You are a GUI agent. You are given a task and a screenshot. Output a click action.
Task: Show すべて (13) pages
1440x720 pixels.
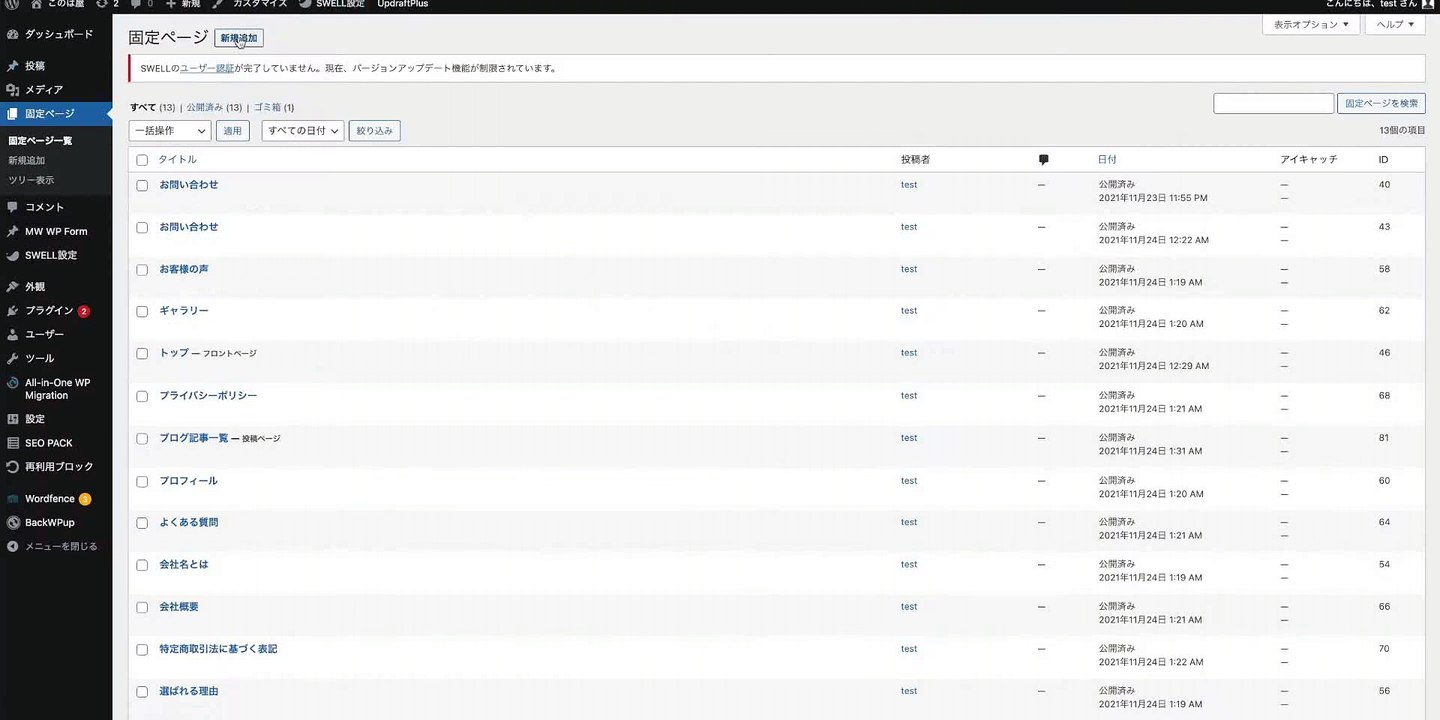pyautogui.click(x=152, y=107)
